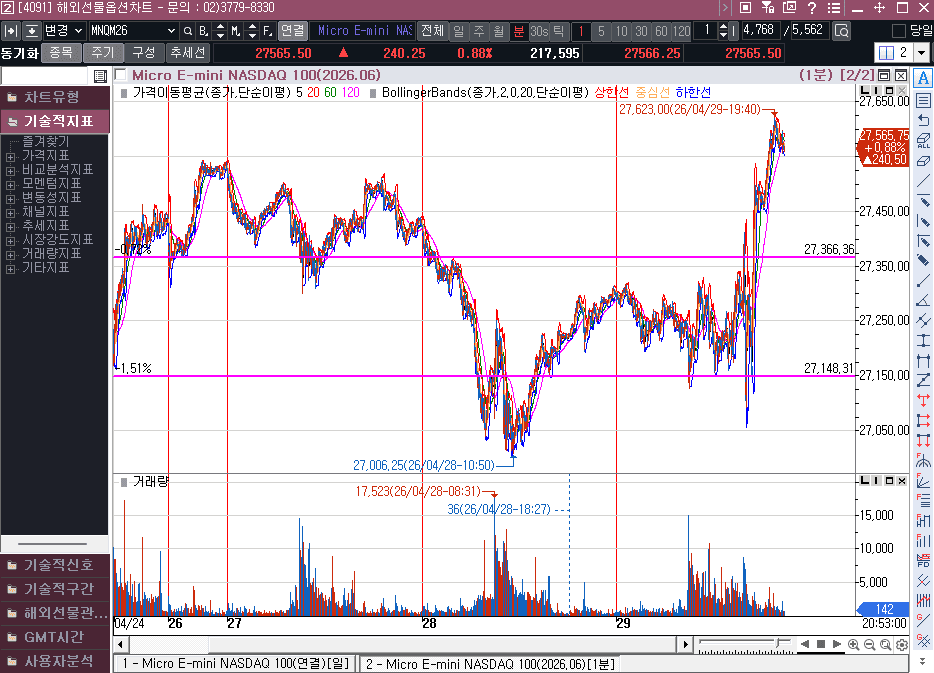This screenshot has width=934, height=673.
Task: Expand the 변동성지표 tree node
Action: [10, 199]
